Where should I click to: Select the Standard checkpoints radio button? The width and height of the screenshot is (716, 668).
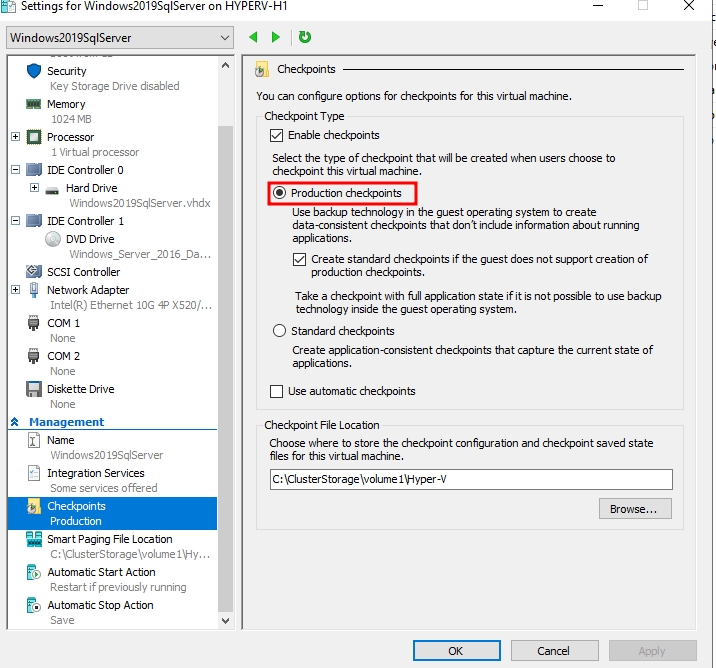click(x=280, y=331)
